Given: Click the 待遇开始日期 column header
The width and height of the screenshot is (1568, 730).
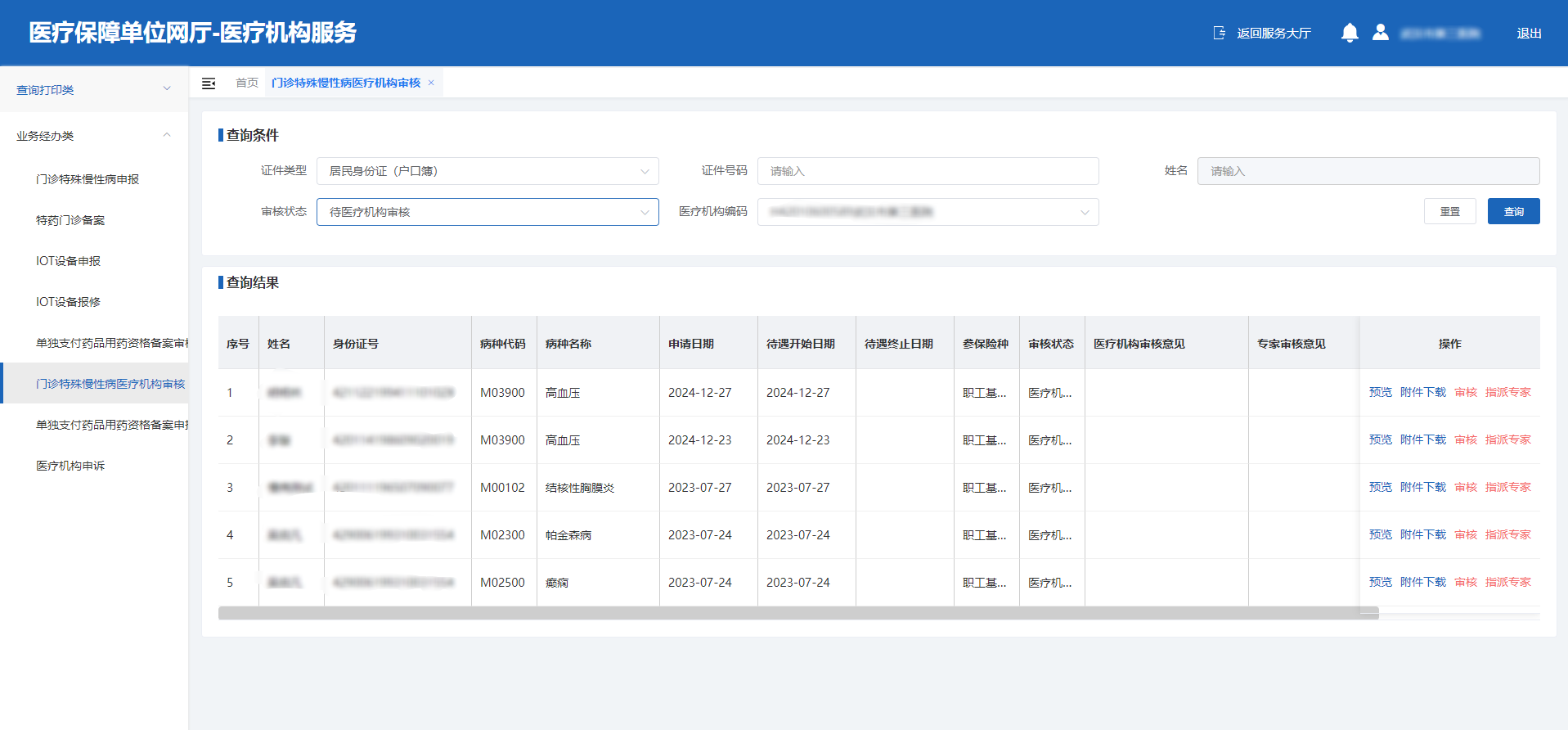Looking at the screenshot, I should (801, 344).
